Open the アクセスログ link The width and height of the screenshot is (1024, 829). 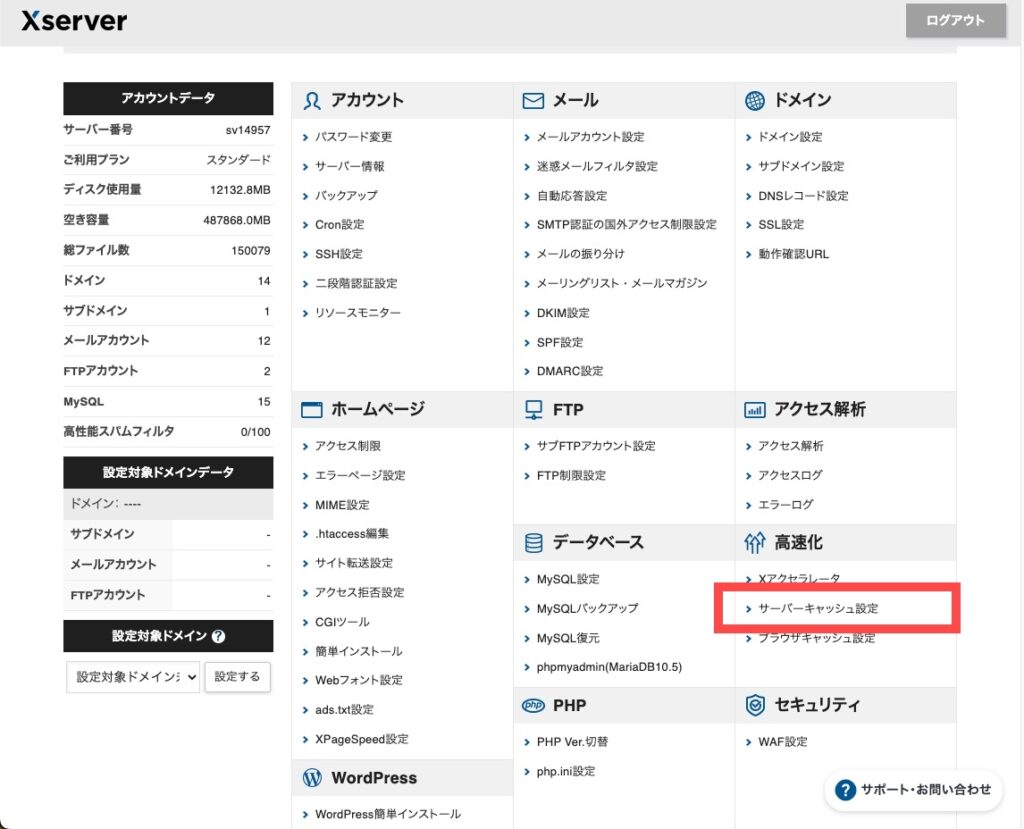point(790,475)
